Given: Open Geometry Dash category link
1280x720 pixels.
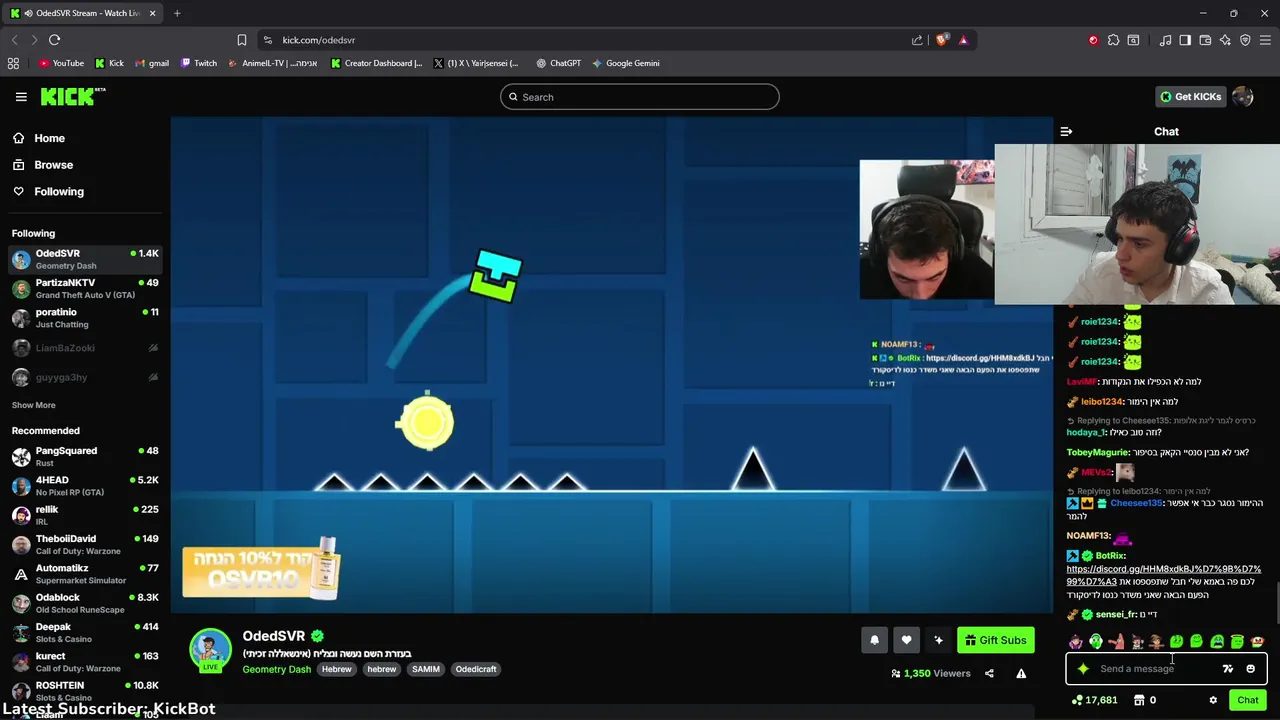Looking at the screenshot, I should click(x=276, y=669).
